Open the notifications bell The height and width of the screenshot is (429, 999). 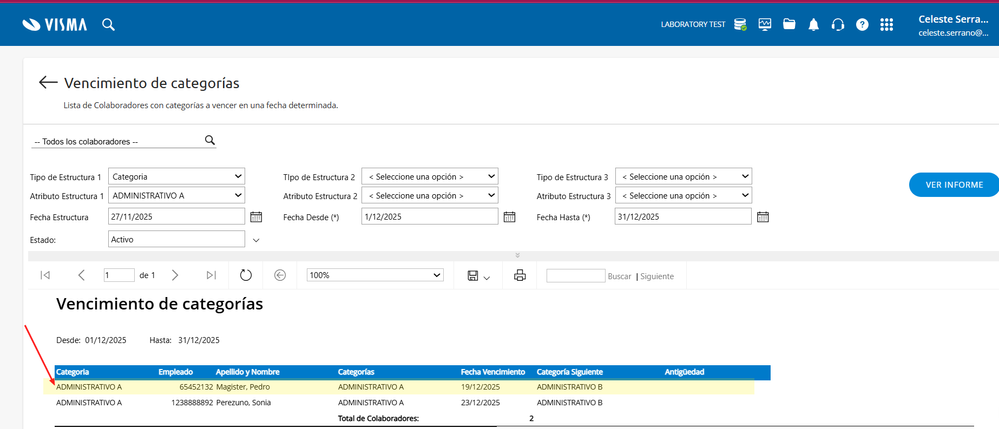pos(813,25)
